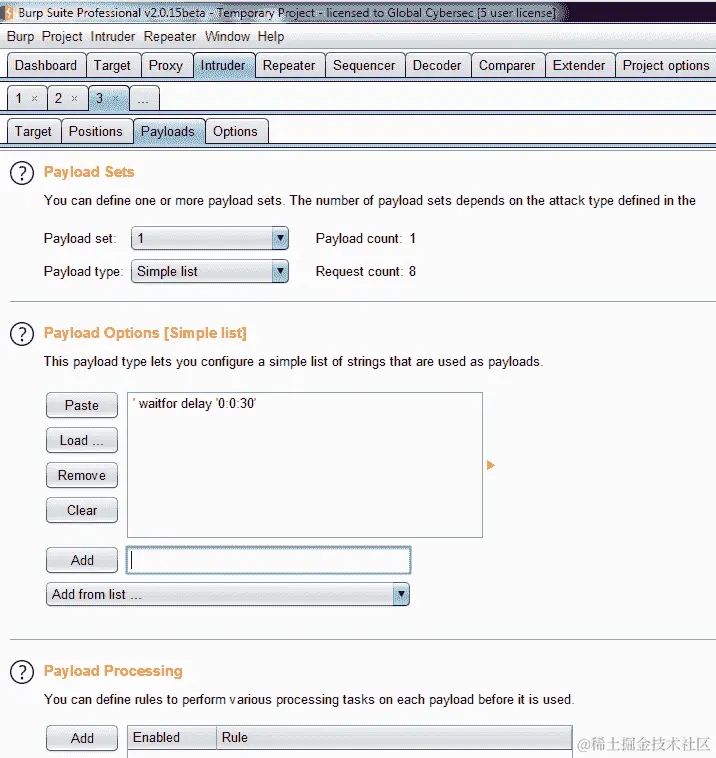Click the orange arrow beside payload list

pyautogui.click(x=490, y=465)
